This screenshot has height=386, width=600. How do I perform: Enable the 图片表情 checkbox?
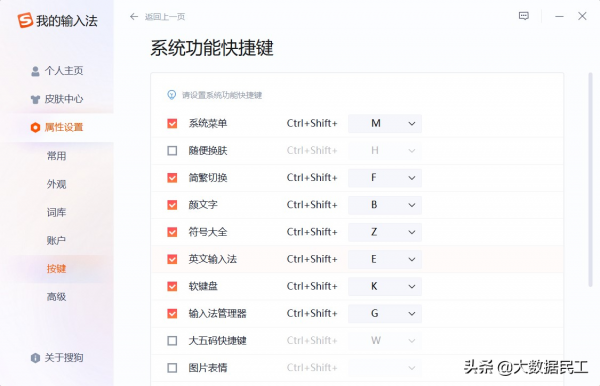[172, 368]
